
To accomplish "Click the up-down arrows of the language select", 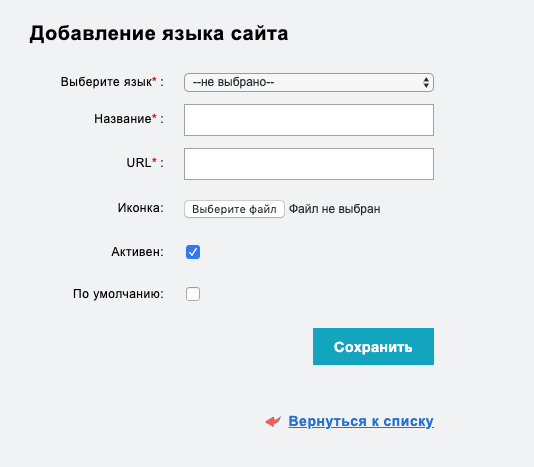I will pos(426,82).
